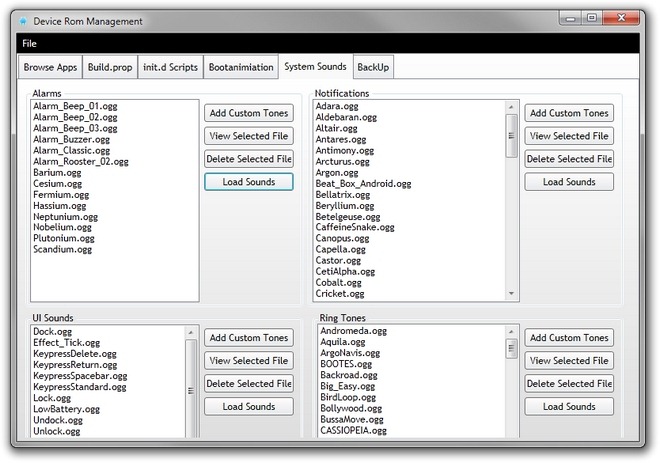Open the File menu
This screenshot has width=660, height=463.
(x=29, y=43)
